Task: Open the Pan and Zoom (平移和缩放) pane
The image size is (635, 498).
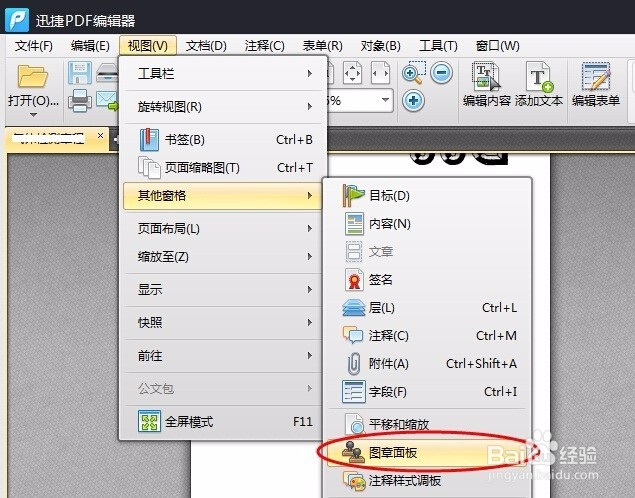Action: [427, 424]
